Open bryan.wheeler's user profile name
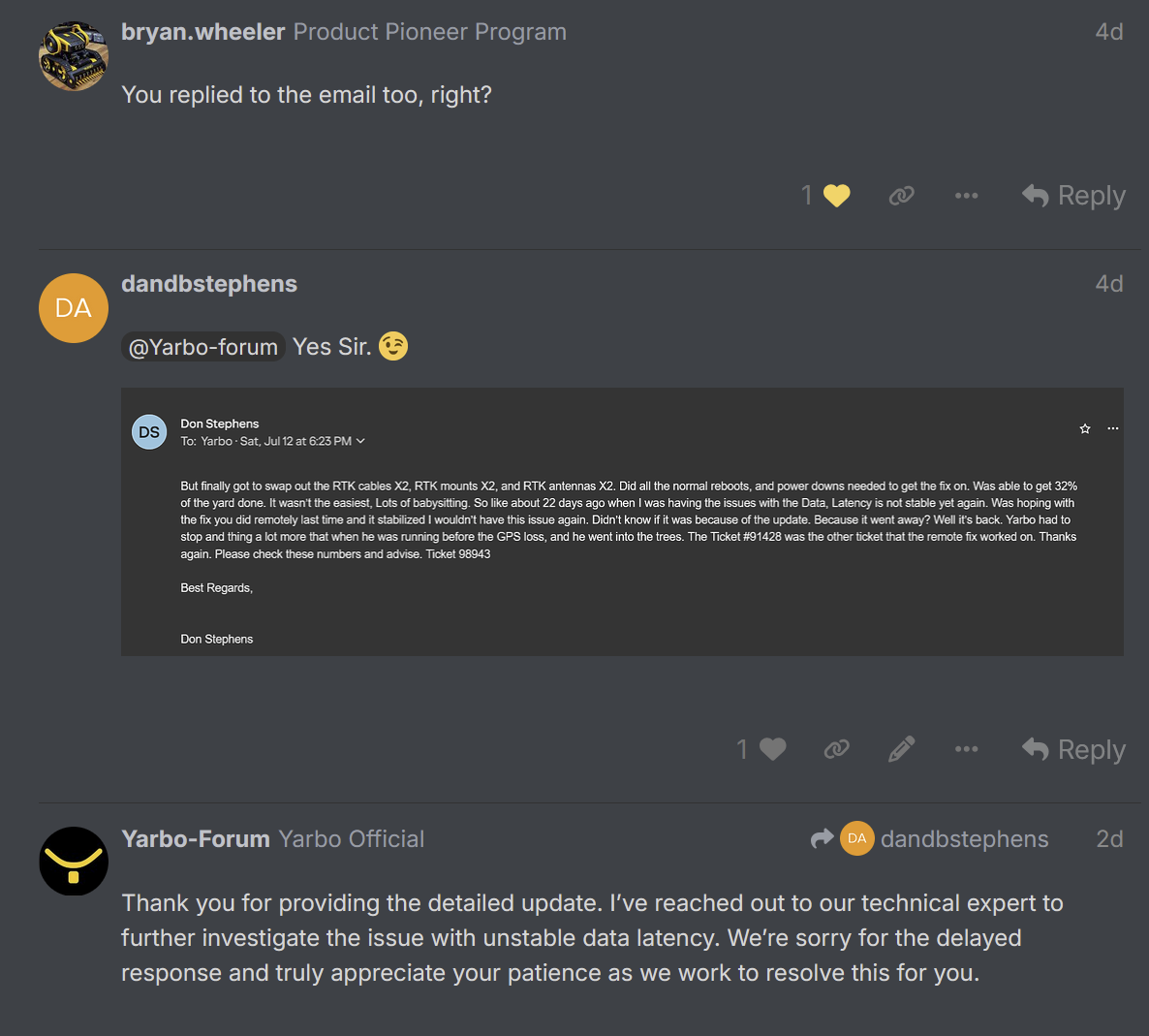Screen dimensions: 1149x1036 coord(202,32)
